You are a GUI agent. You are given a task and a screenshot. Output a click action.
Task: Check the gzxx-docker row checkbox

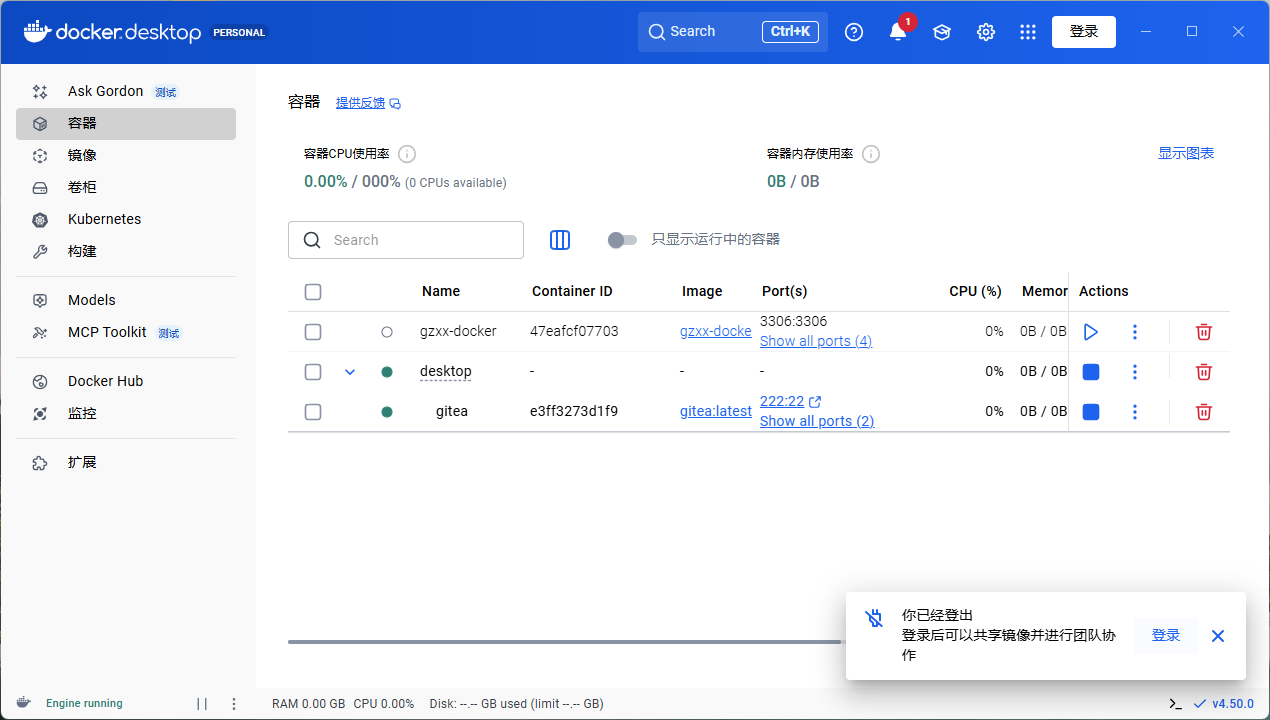pyautogui.click(x=313, y=332)
